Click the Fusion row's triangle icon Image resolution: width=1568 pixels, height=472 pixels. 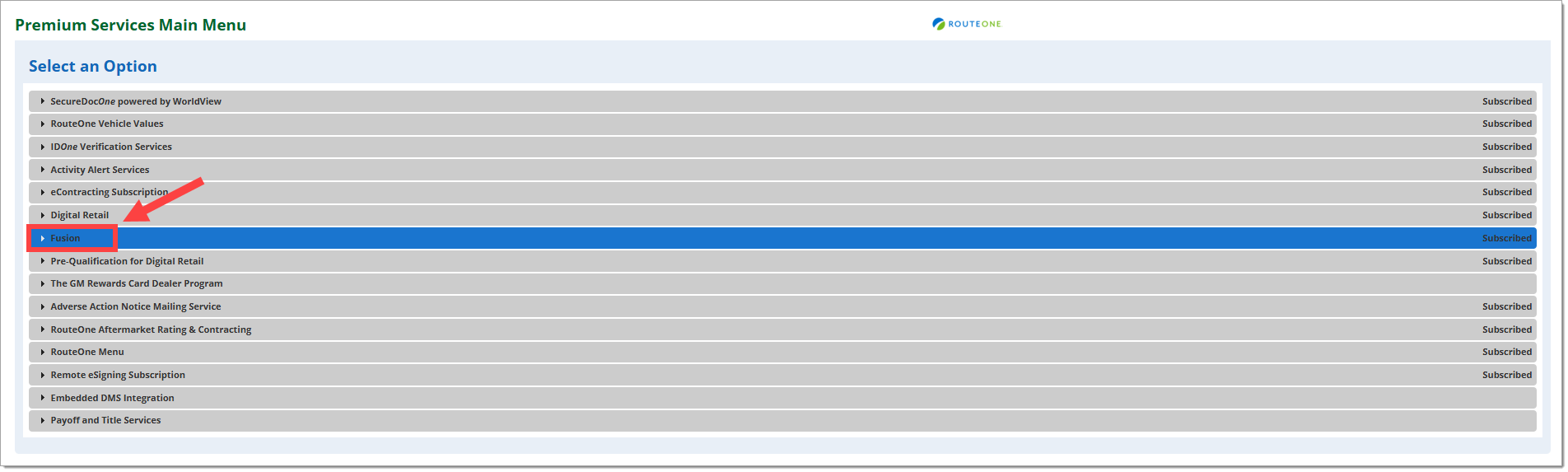coord(43,238)
